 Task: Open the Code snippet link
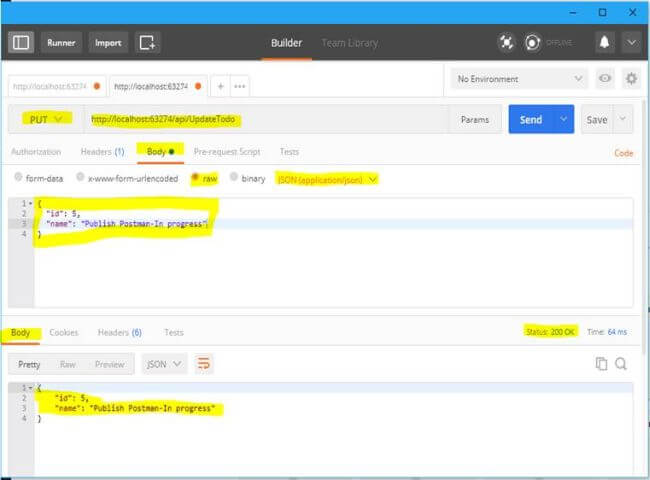[x=623, y=153]
